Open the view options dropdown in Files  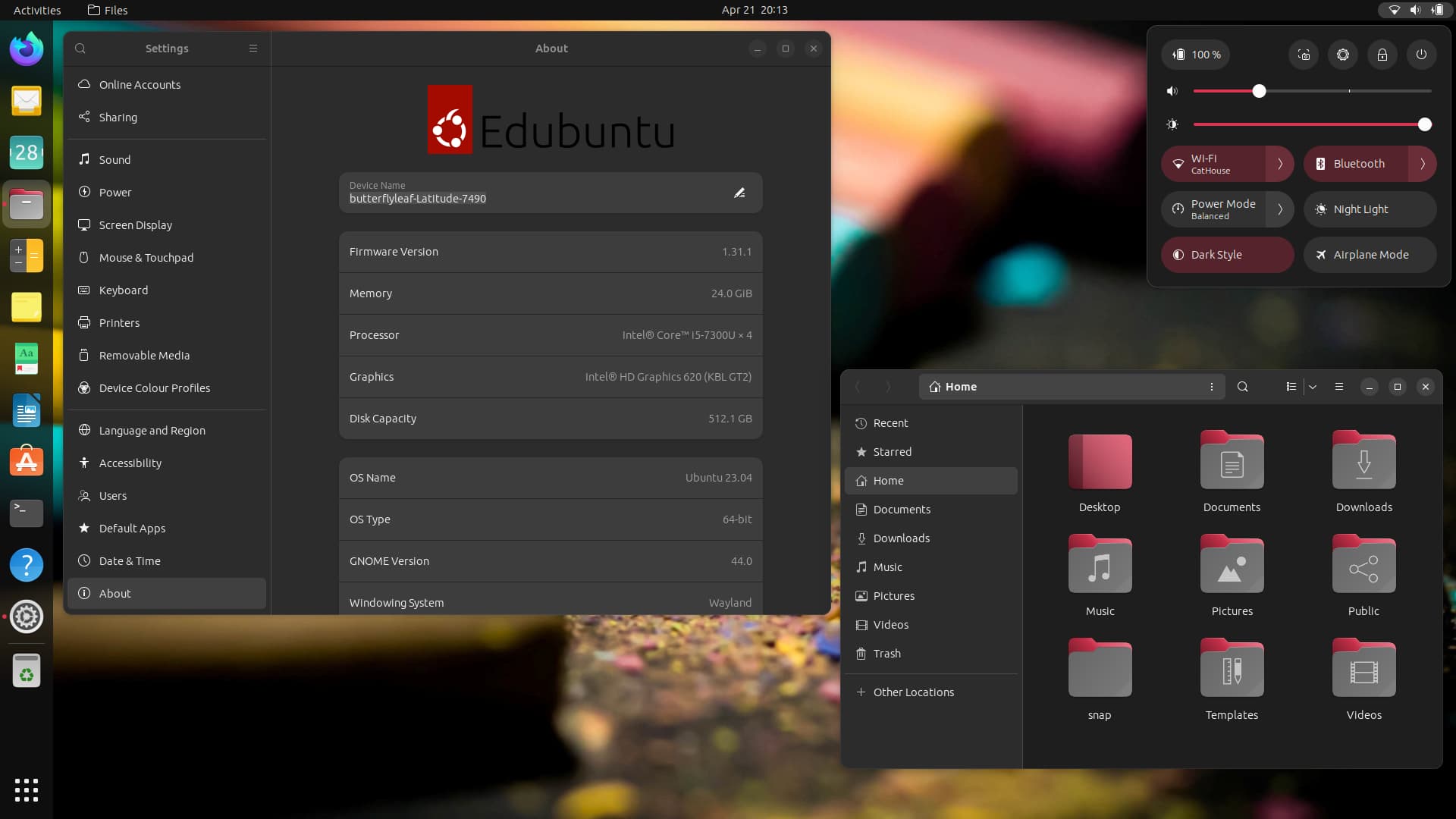[x=1313, y=387]
